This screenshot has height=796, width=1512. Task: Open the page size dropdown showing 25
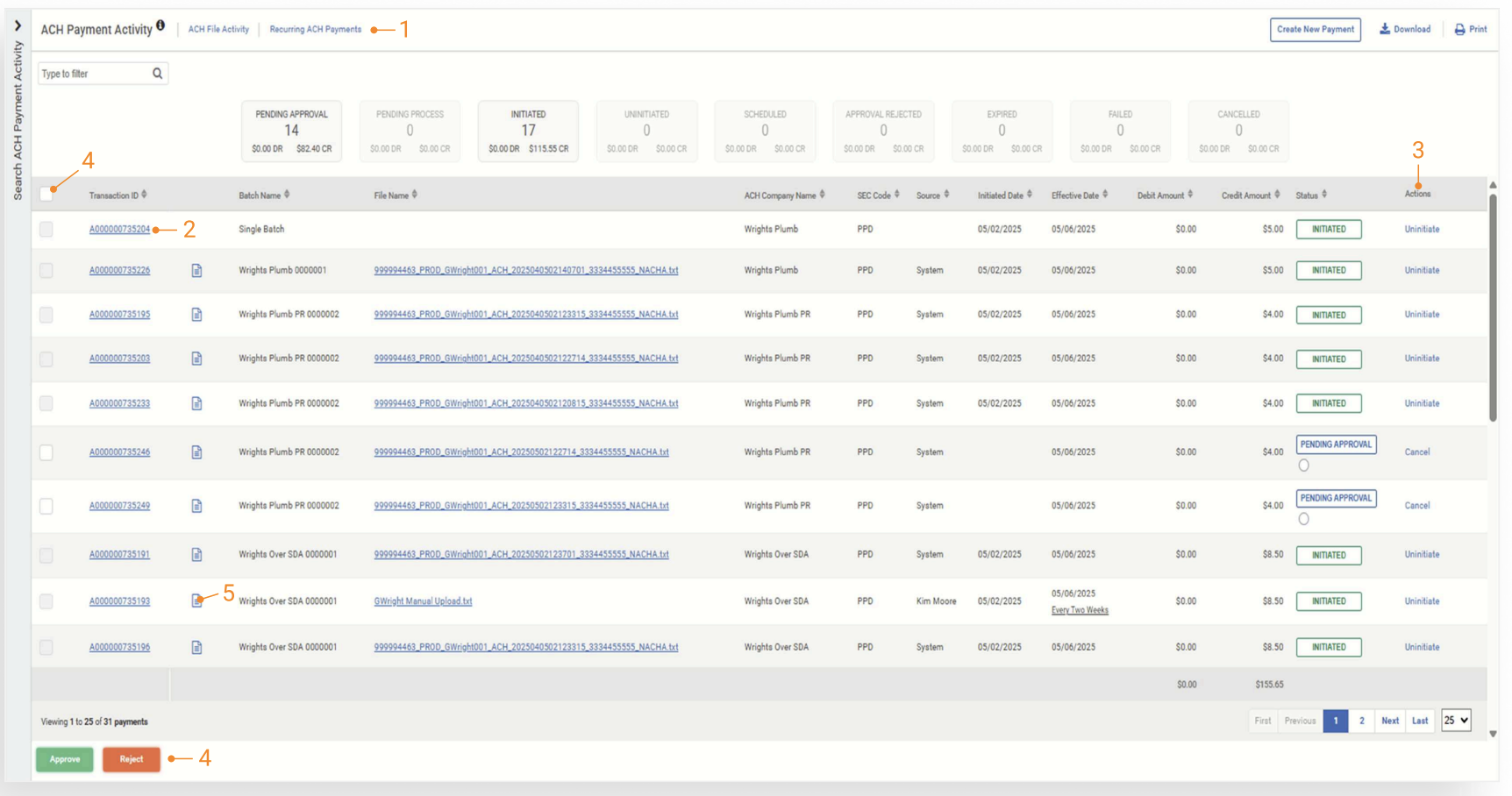point(1456,721)
